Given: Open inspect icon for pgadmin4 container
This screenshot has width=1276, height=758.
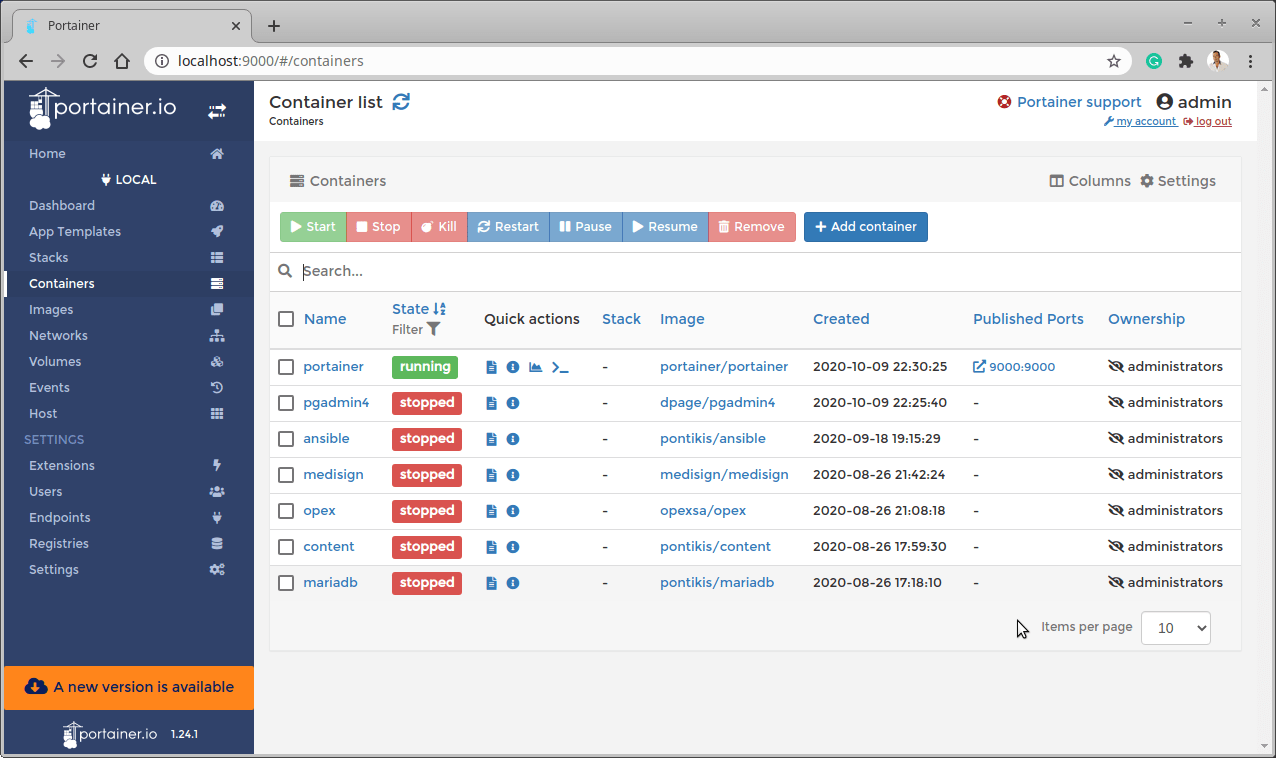Looking at the screenshot, I should 513,403.
